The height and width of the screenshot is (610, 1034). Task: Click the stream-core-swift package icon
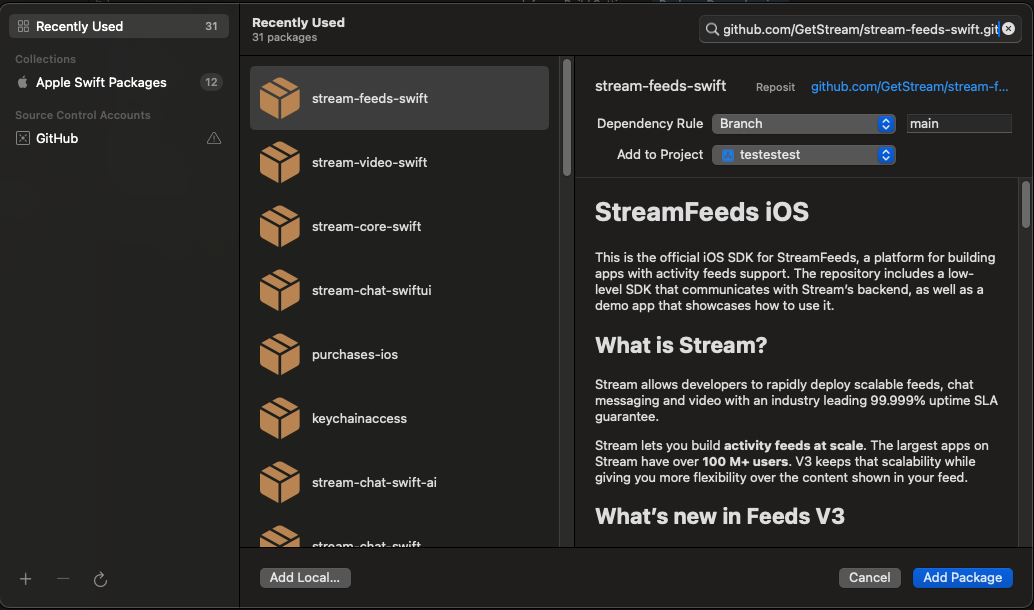(280, 226)
